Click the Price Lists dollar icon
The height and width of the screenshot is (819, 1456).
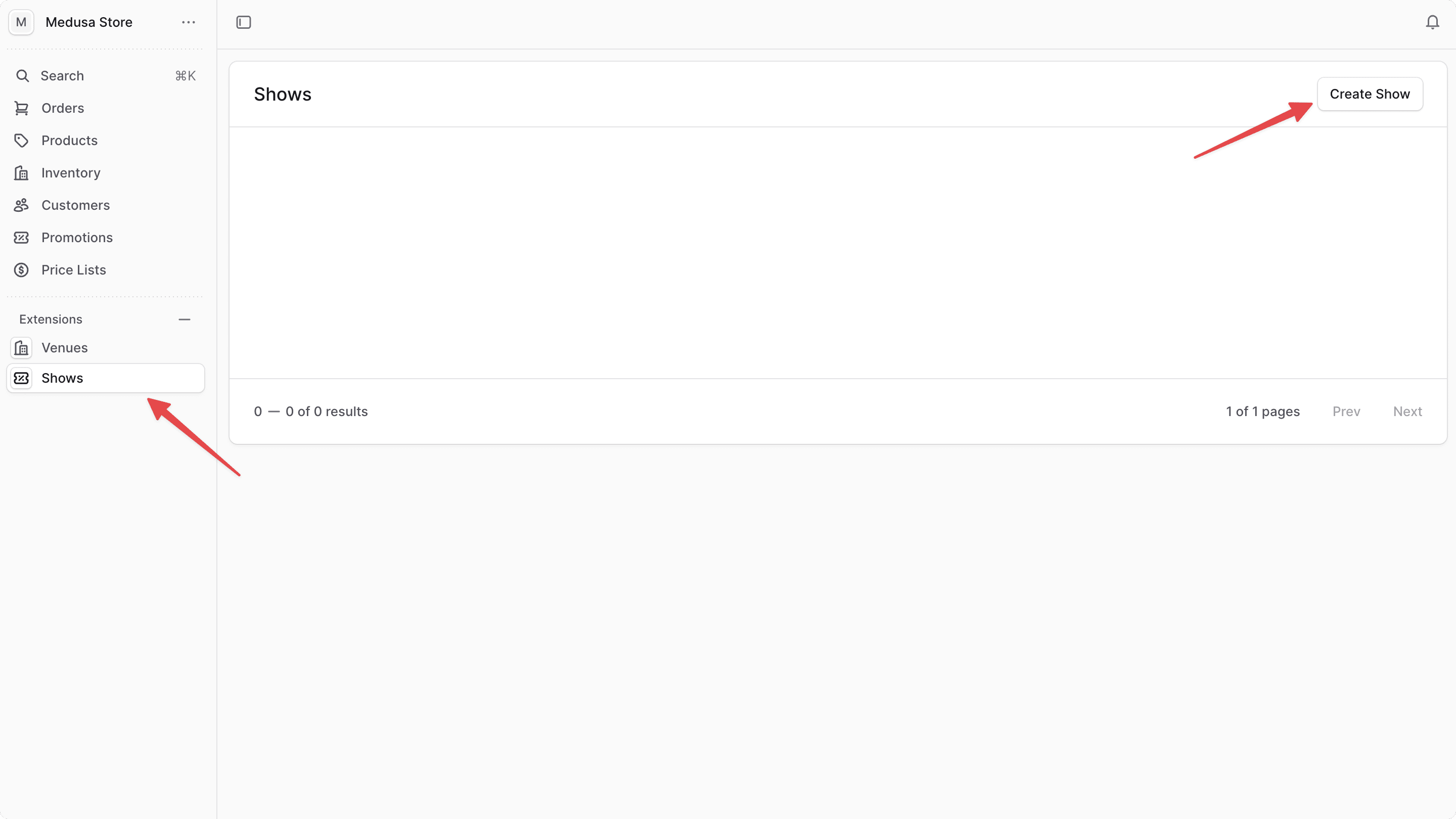[x=21, y=269]
